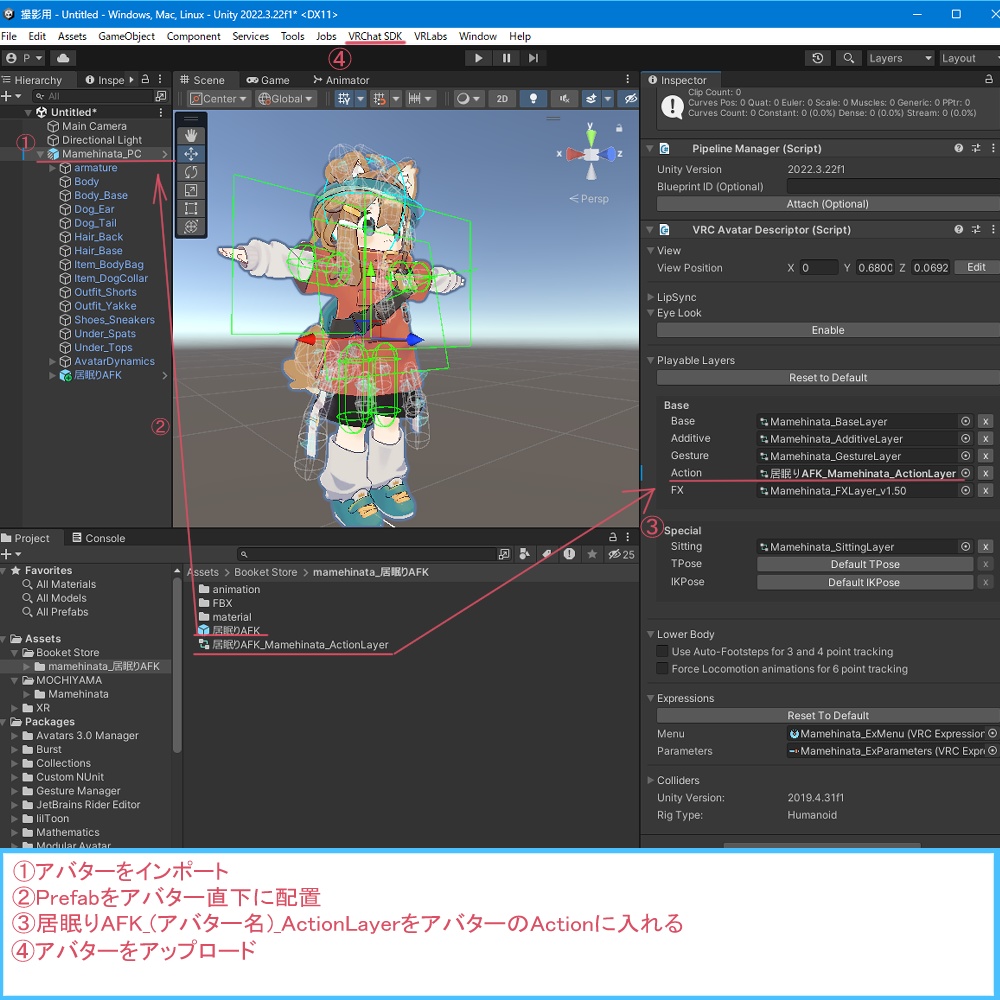Open the Center pivot dropdown in Scene toolbar
The height and width of the screenshot is (1000, 1000).
tap(218, 98)
